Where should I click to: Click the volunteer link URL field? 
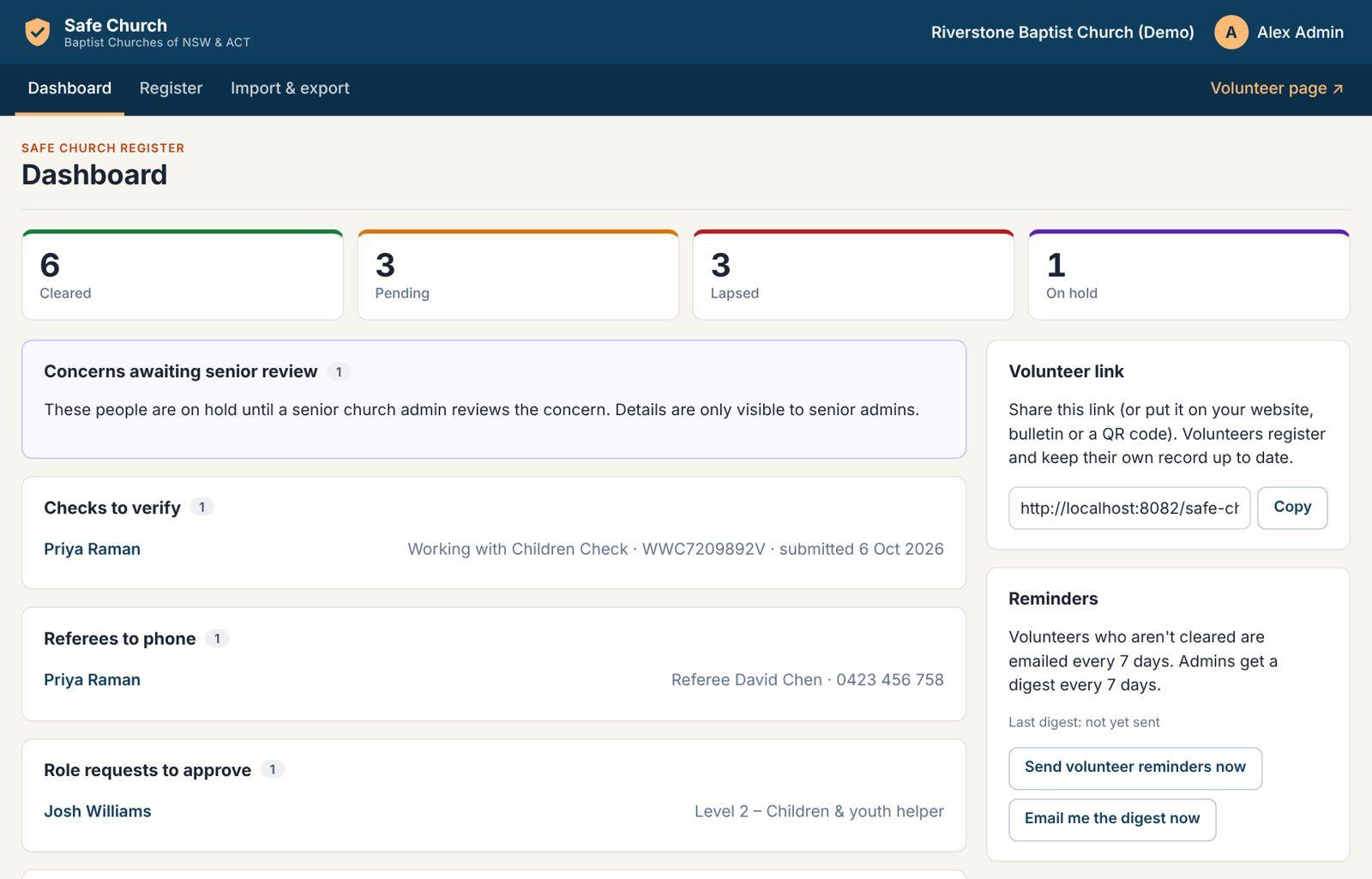[1129, 508]
